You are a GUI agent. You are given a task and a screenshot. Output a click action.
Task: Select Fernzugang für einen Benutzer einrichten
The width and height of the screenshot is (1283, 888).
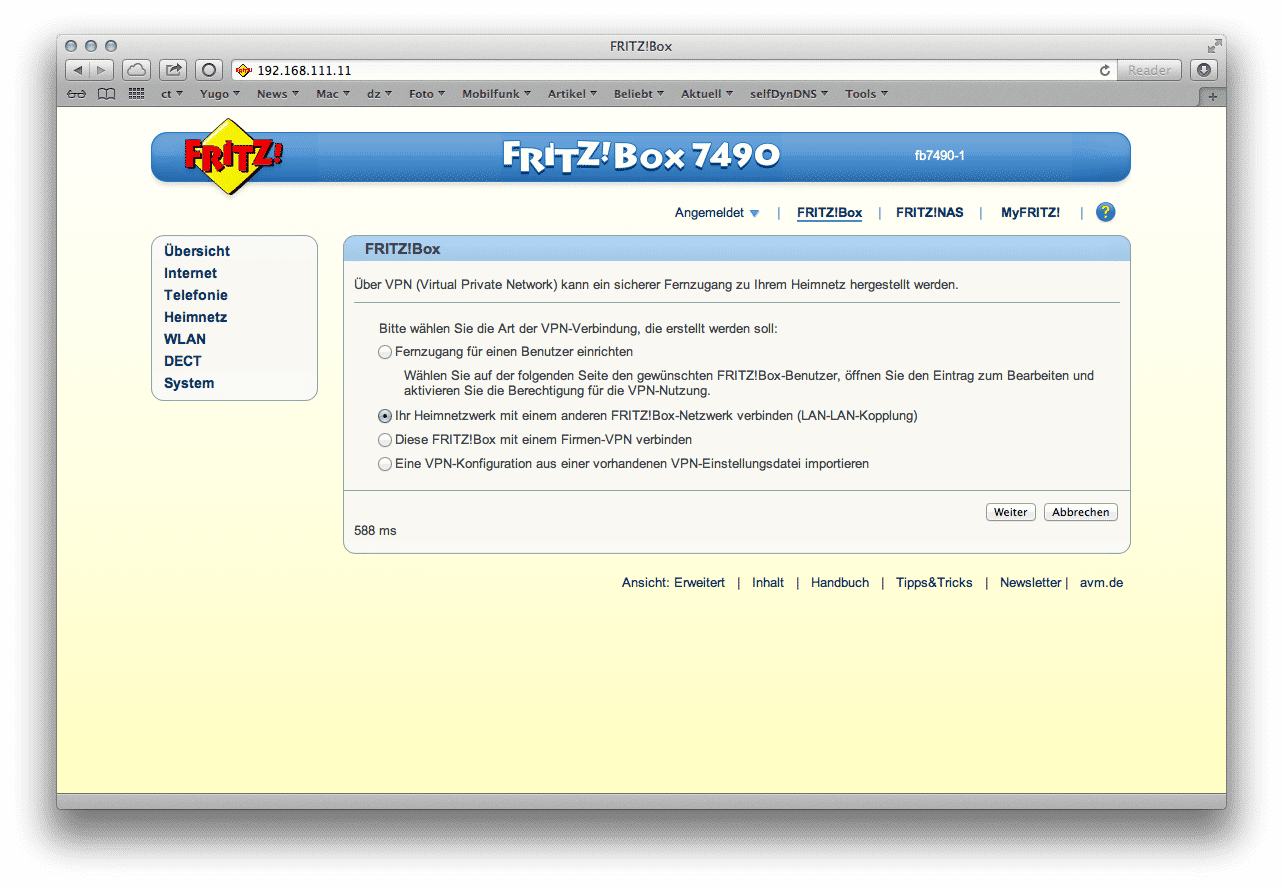click(385, 352)
